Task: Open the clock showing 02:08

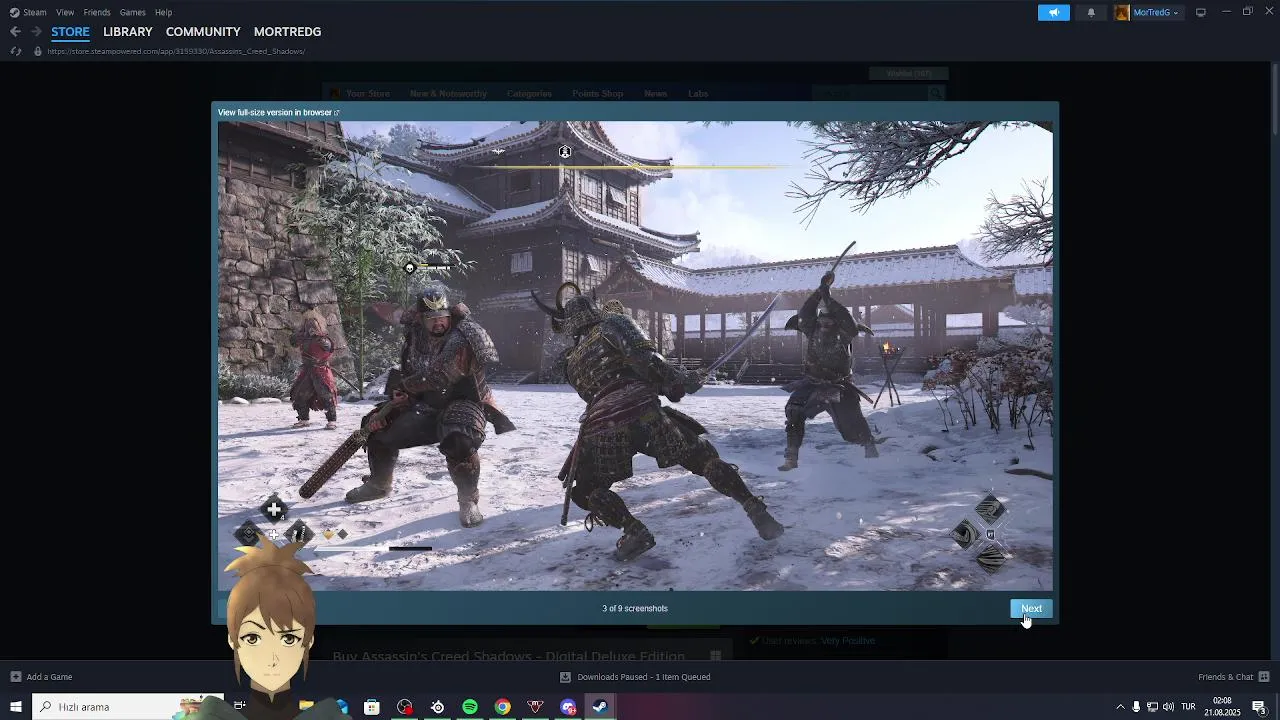Action: coord(1222,707)
